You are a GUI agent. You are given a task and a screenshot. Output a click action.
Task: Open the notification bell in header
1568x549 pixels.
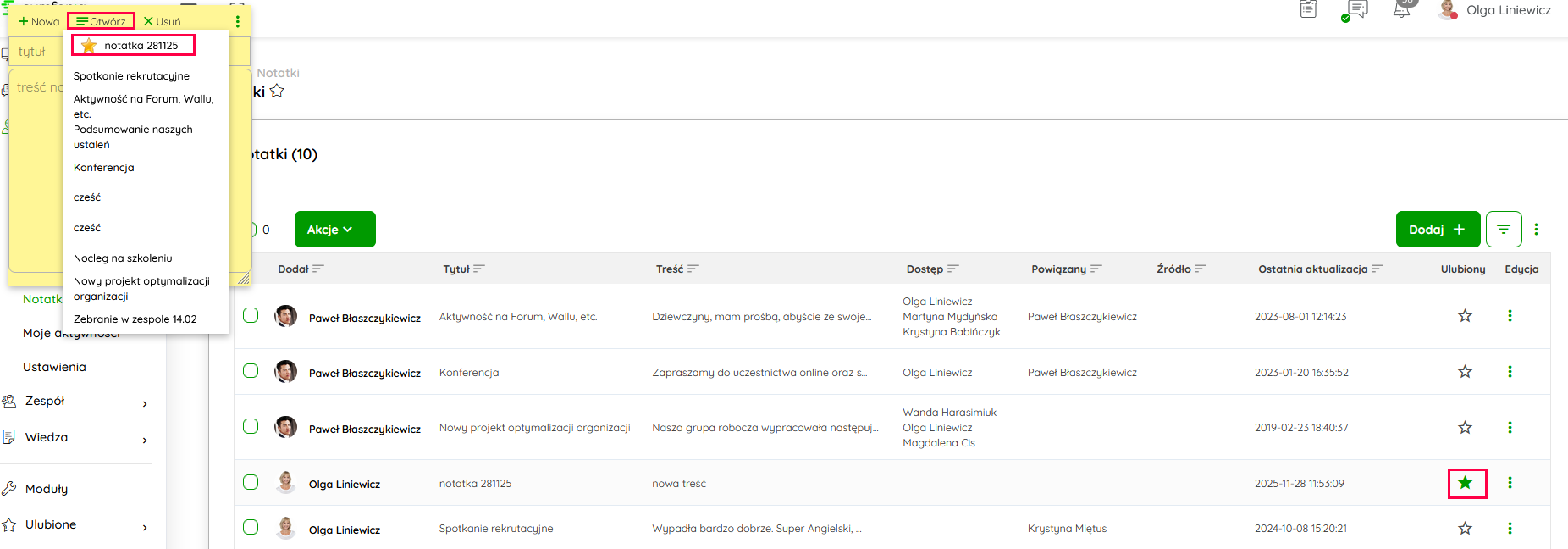tap(1402, 10)
